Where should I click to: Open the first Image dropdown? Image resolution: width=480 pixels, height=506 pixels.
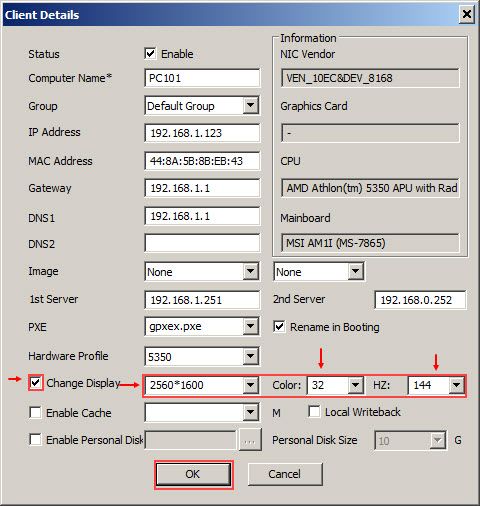click(250, 272)
